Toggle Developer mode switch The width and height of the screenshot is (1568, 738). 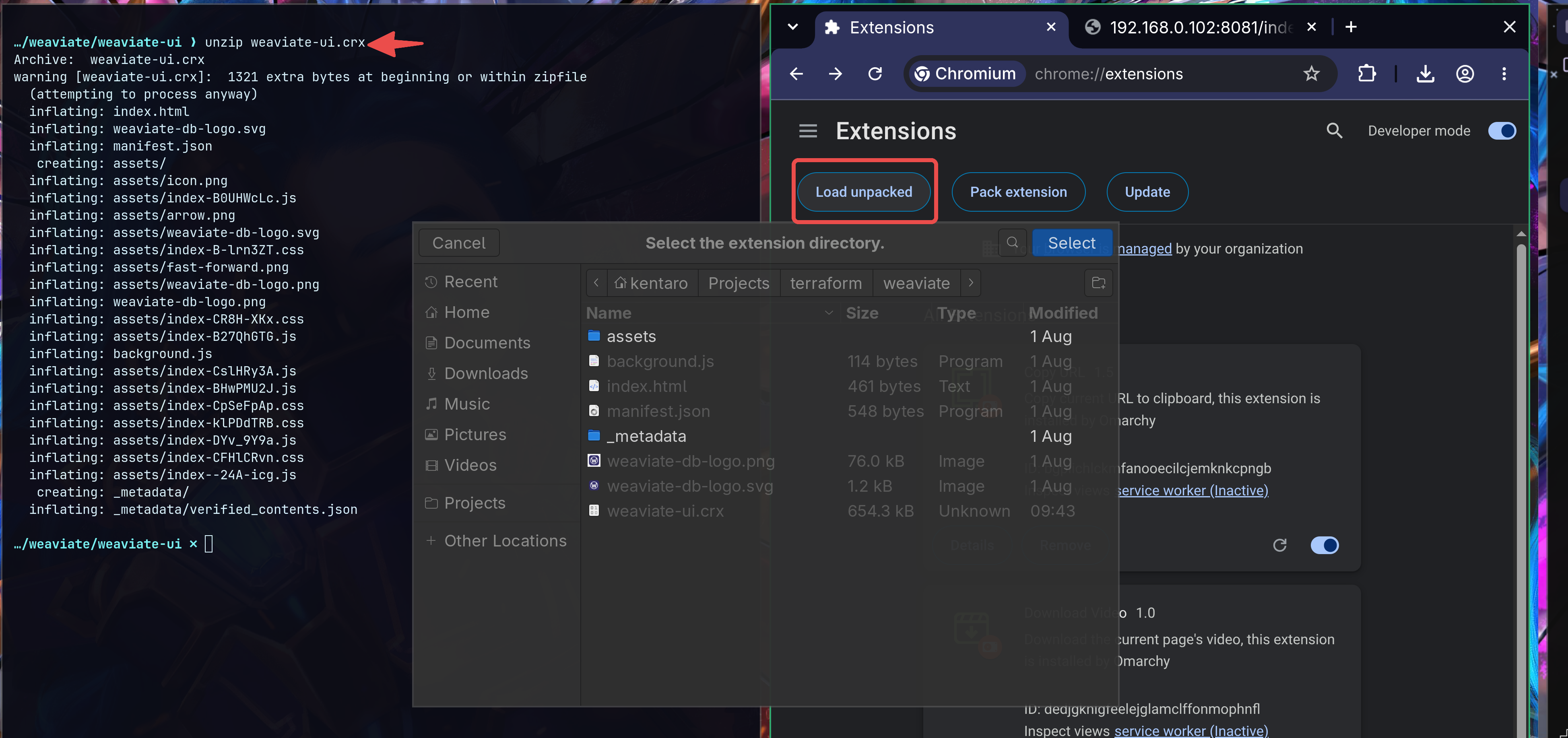point(1502,131)
